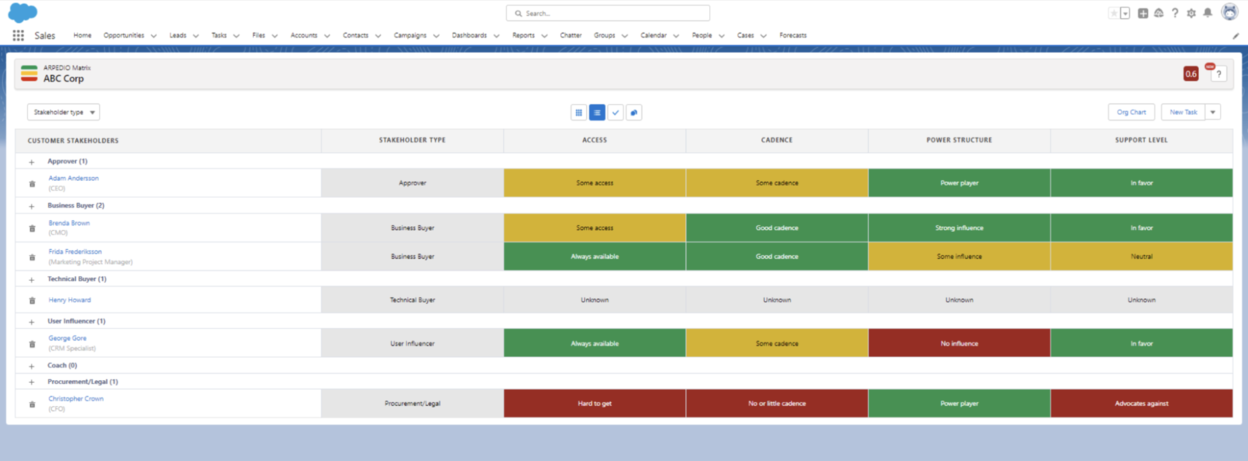Switch to the list view button

coord(597,113)
